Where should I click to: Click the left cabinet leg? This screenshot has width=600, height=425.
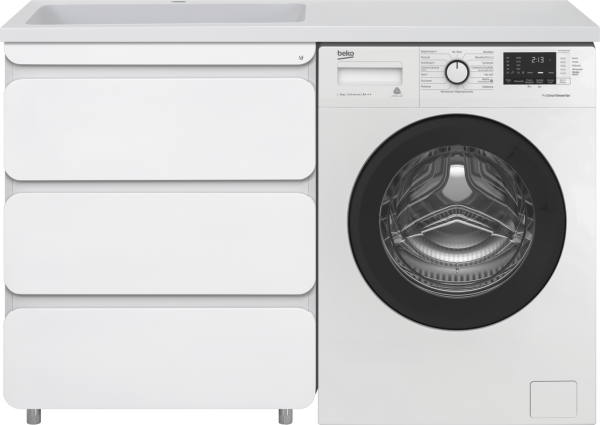coord(31,416)
